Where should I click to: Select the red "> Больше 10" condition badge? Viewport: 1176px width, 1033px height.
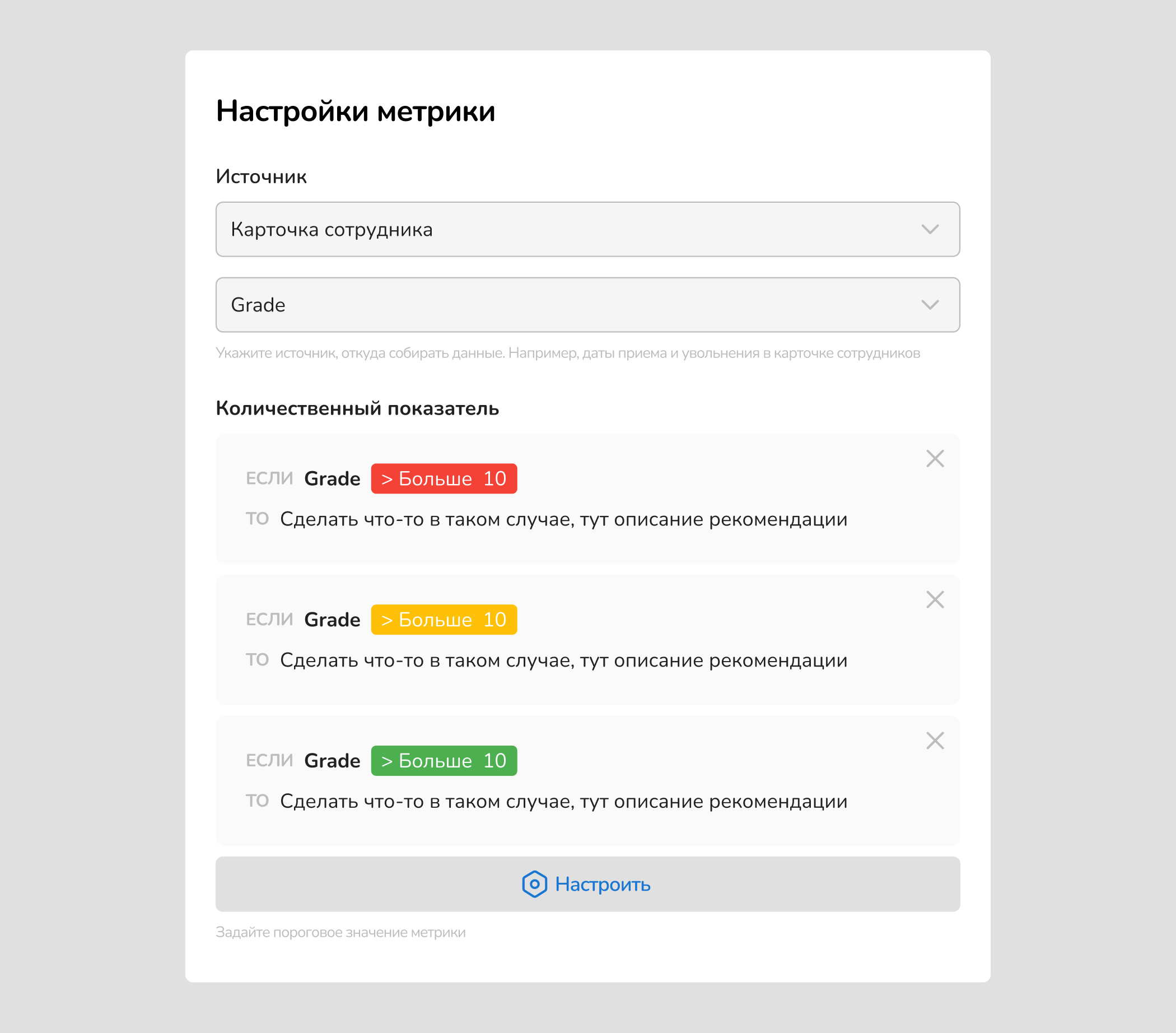click(x=444, y=479)
